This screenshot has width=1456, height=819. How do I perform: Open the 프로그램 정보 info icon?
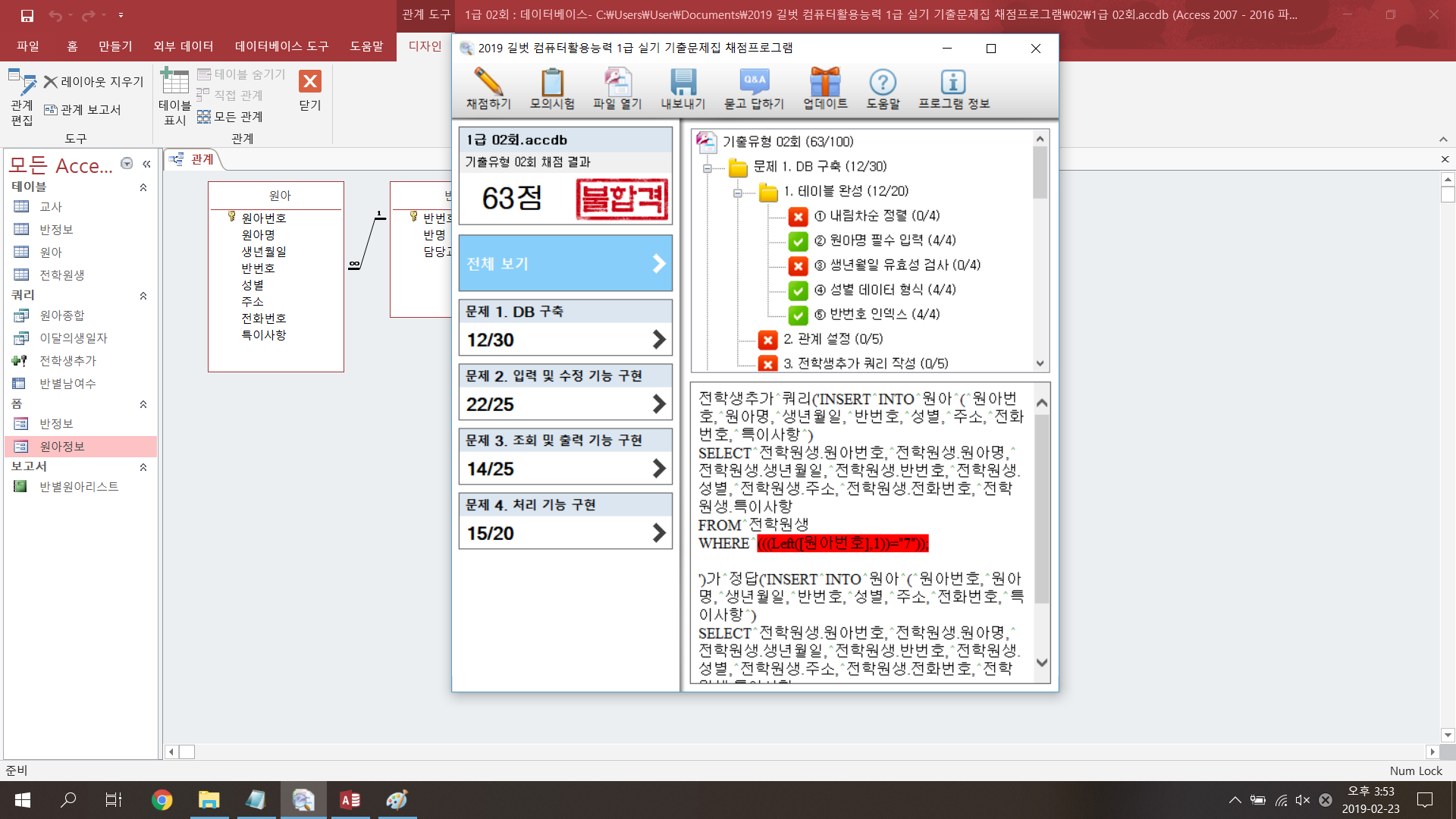pyautogui.click(x=953, y=82)
